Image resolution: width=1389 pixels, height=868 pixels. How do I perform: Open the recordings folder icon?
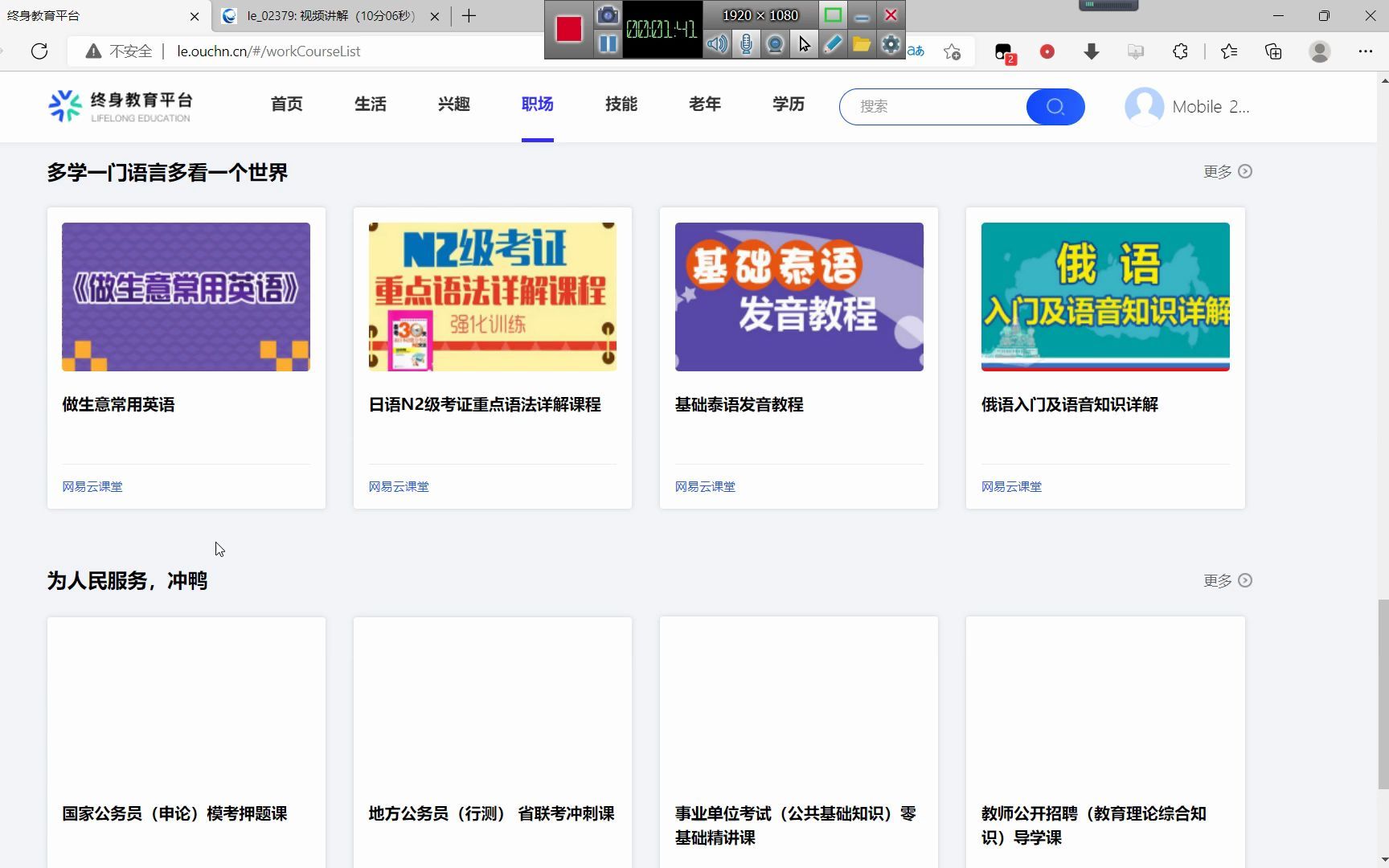tap(862, 44)
